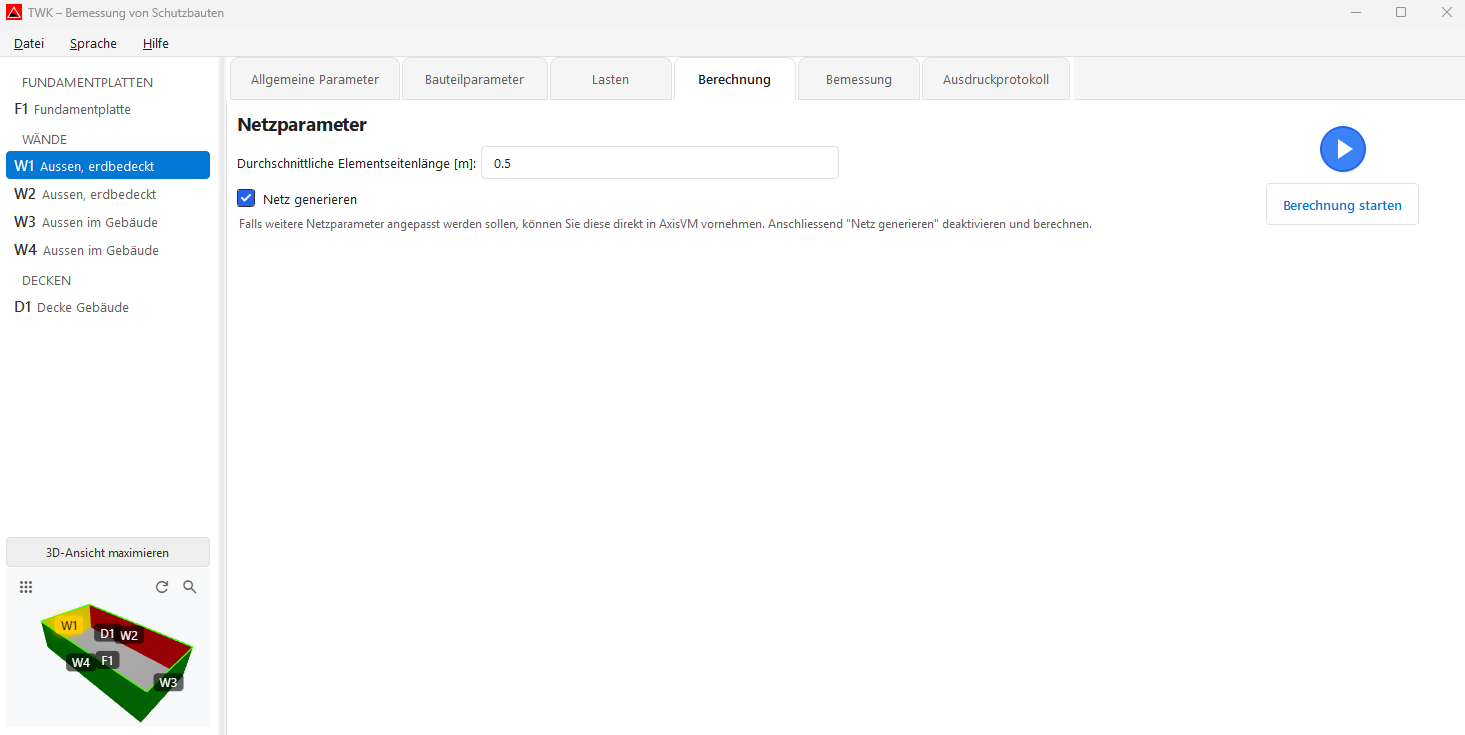Switch to the Bemessung tab

857,78
